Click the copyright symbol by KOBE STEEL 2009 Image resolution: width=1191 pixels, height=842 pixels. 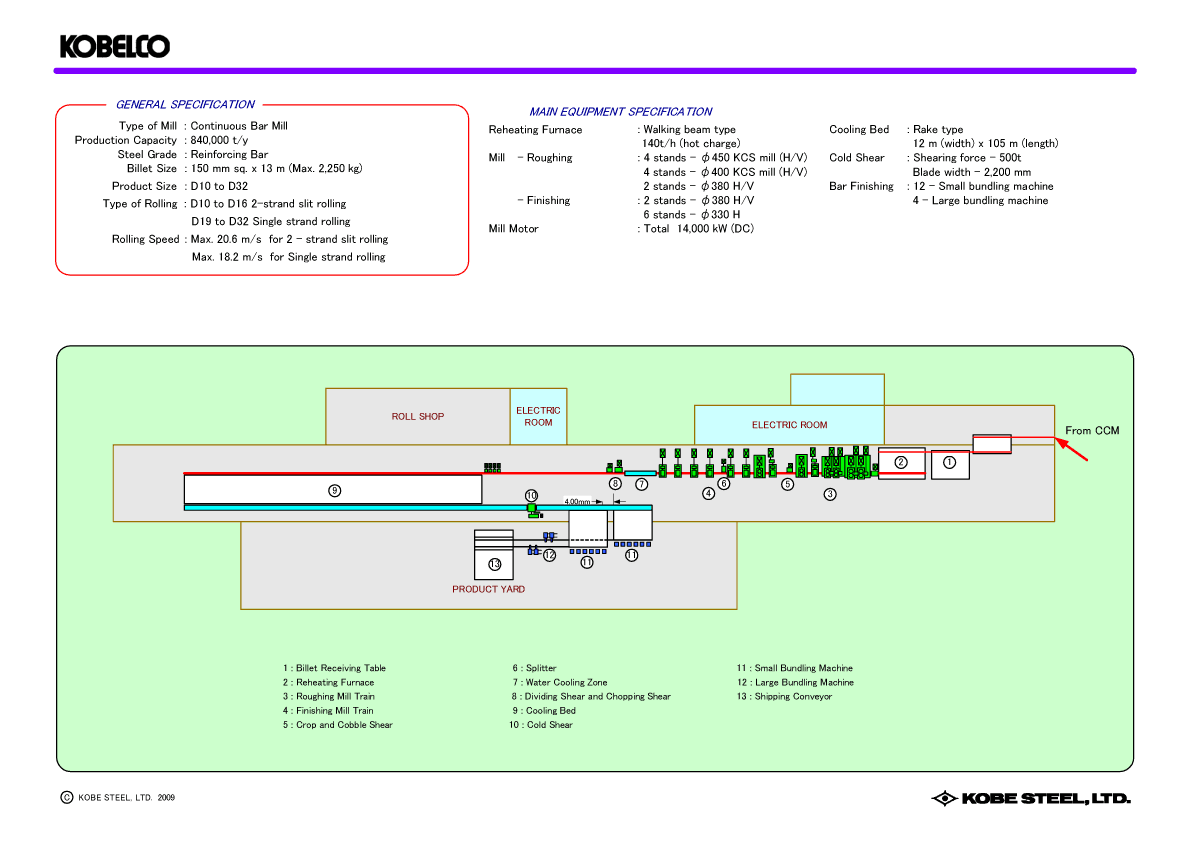click(x=66, y=797)
